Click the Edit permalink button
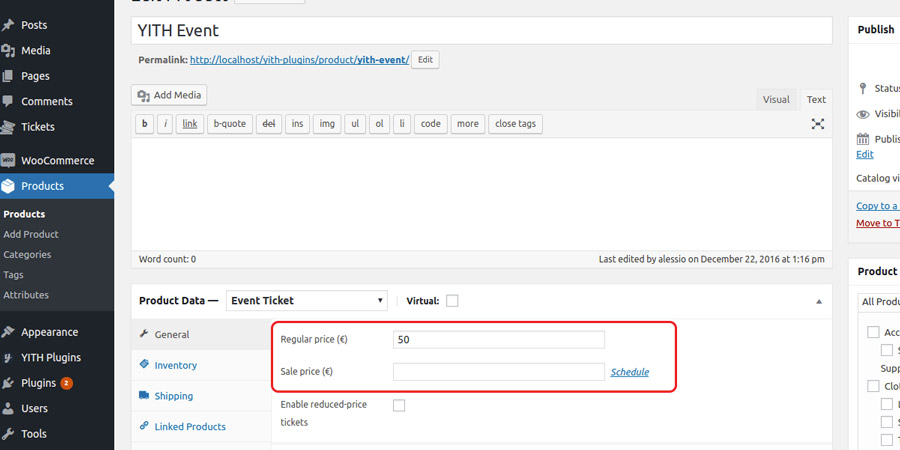This screenshot has width=900, height=450. pos(425,60)
